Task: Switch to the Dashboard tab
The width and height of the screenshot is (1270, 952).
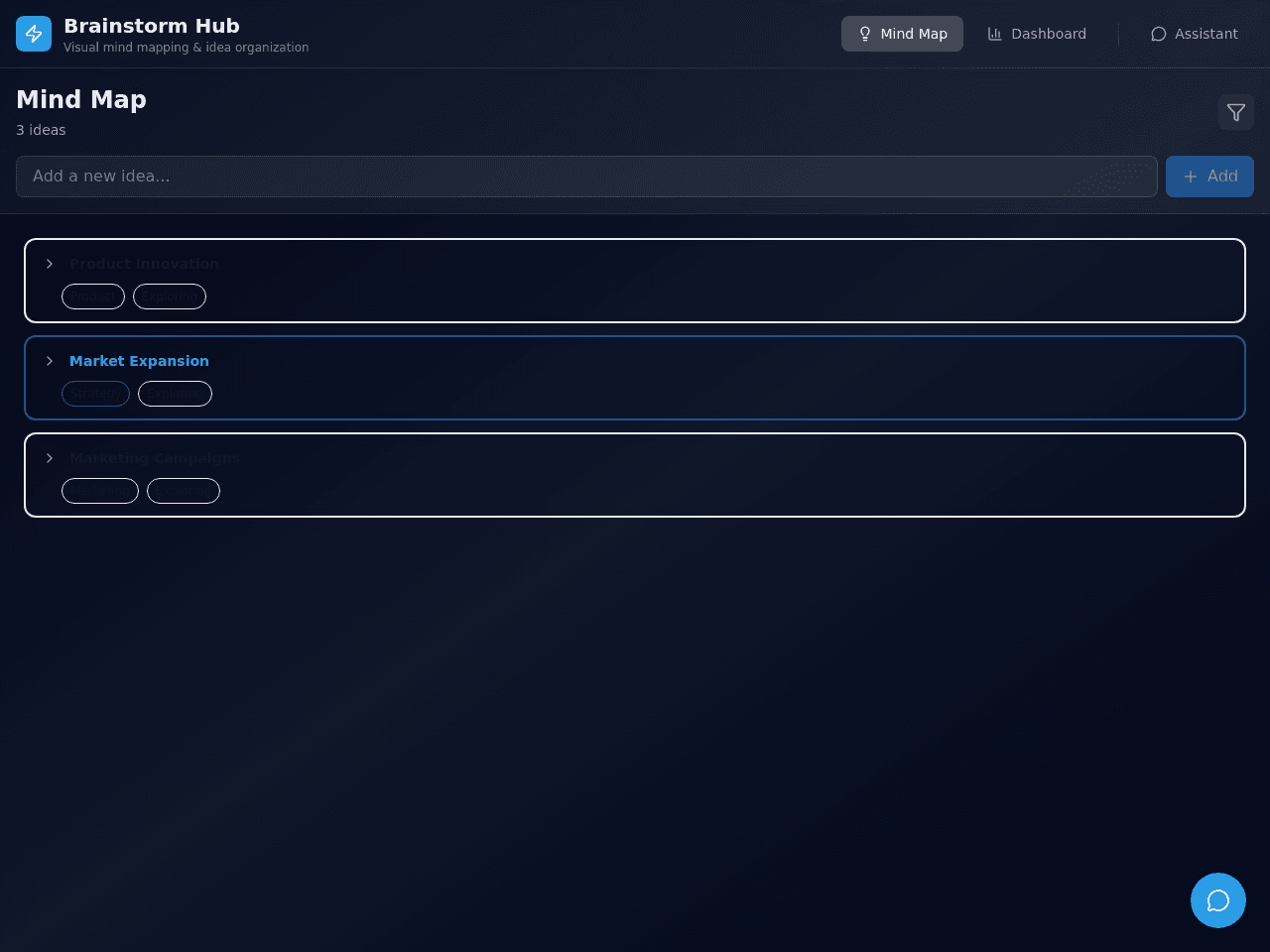Action: coord(1037,34)
